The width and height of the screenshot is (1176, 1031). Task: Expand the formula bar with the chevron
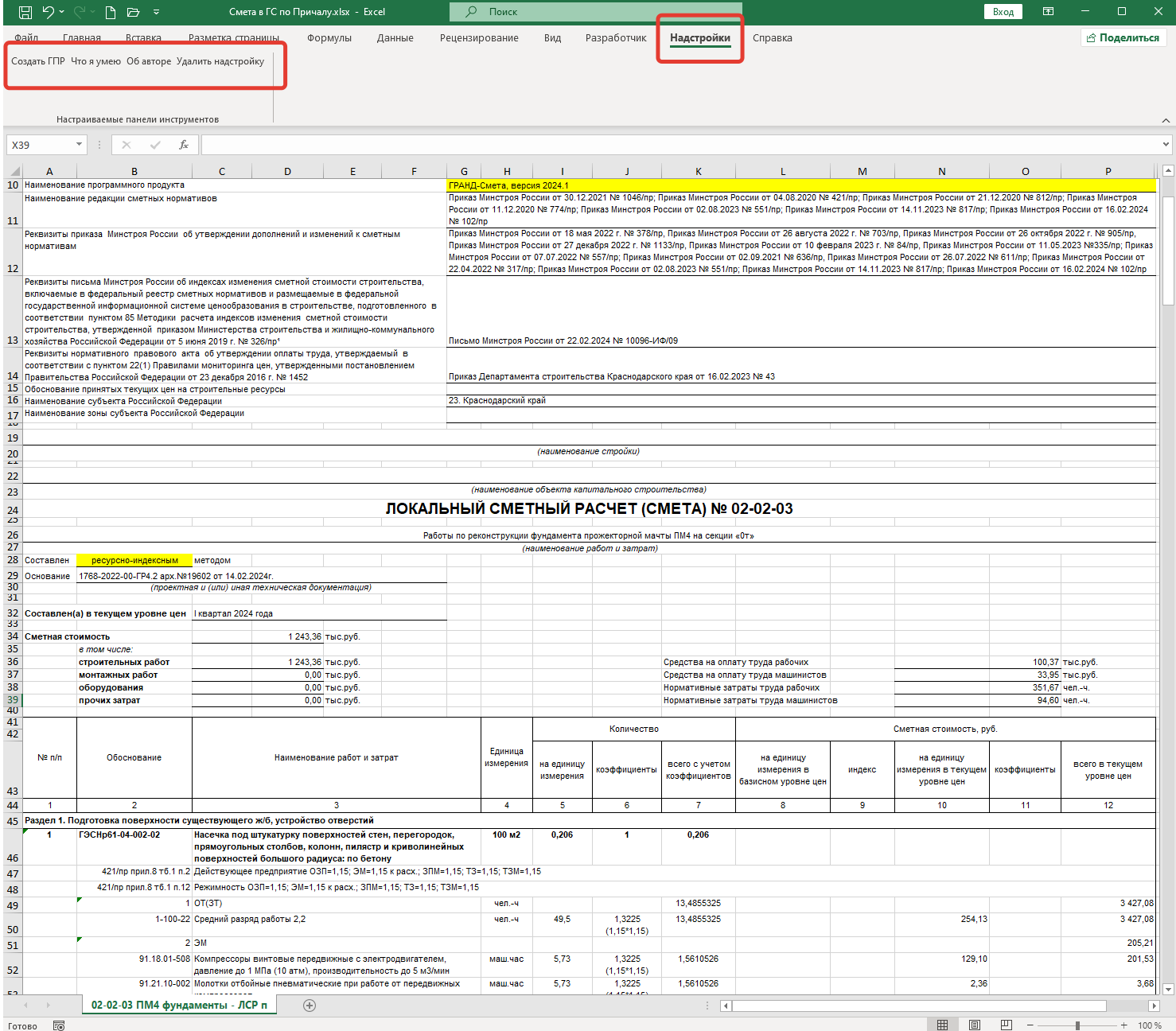tap(1166, 145)
